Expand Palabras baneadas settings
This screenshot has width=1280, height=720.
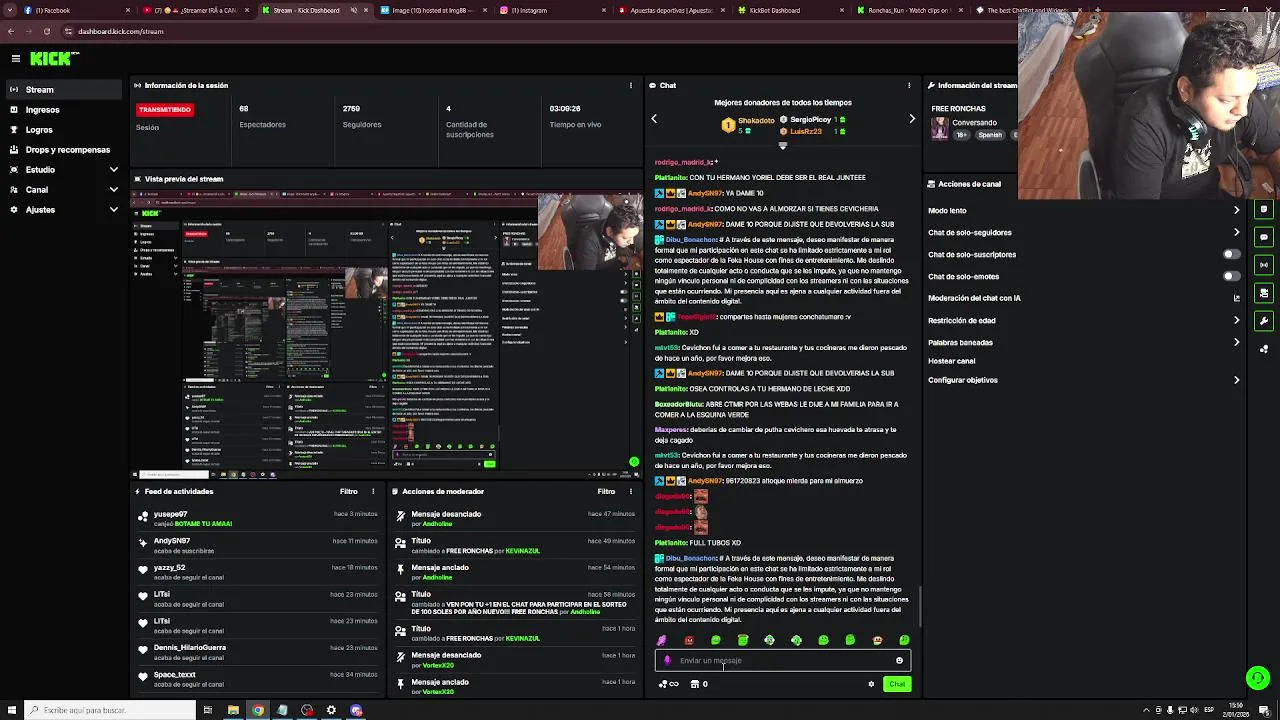(x=1236, y=343)
